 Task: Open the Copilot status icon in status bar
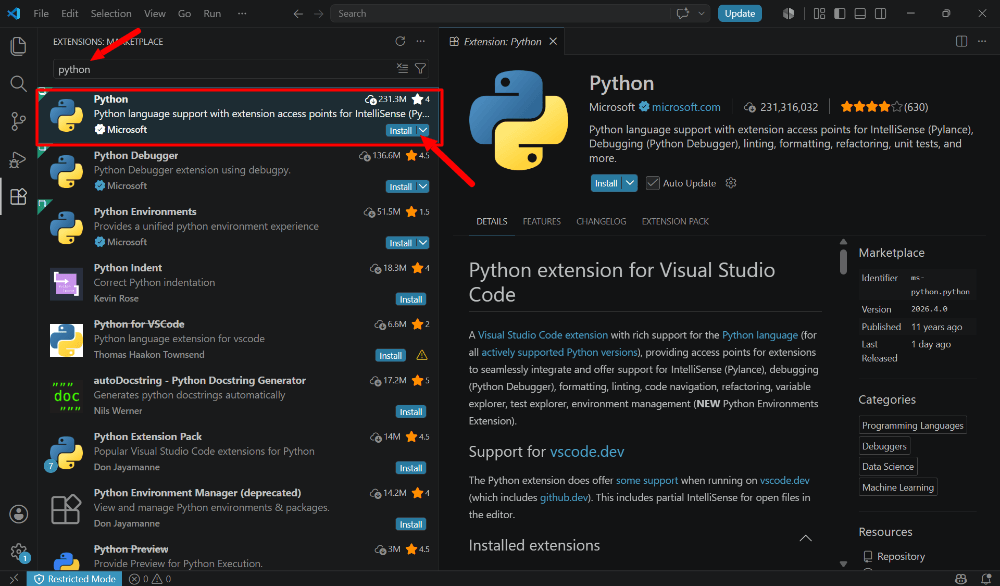[961, 579]
